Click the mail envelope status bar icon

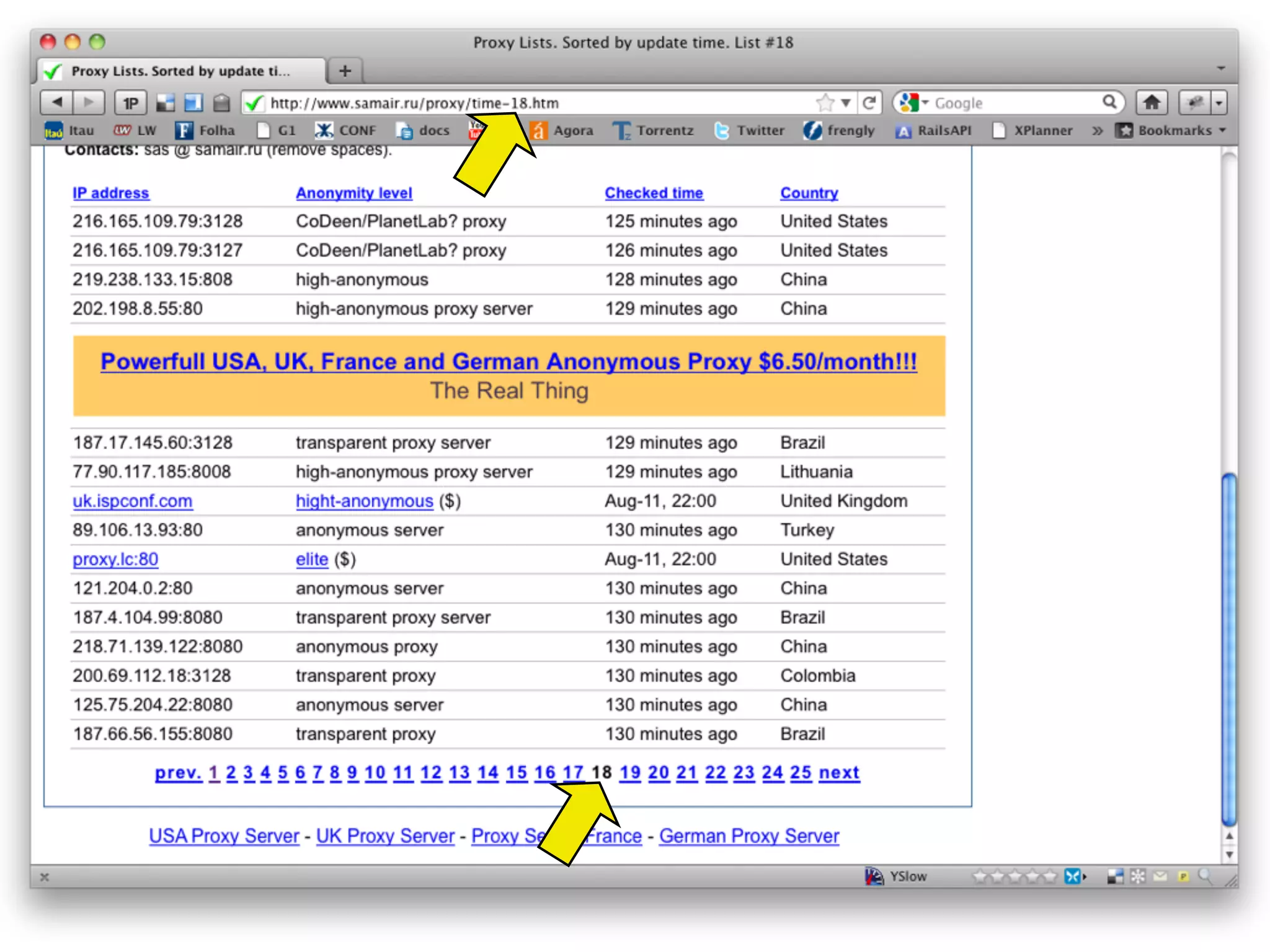[1160, 876]
